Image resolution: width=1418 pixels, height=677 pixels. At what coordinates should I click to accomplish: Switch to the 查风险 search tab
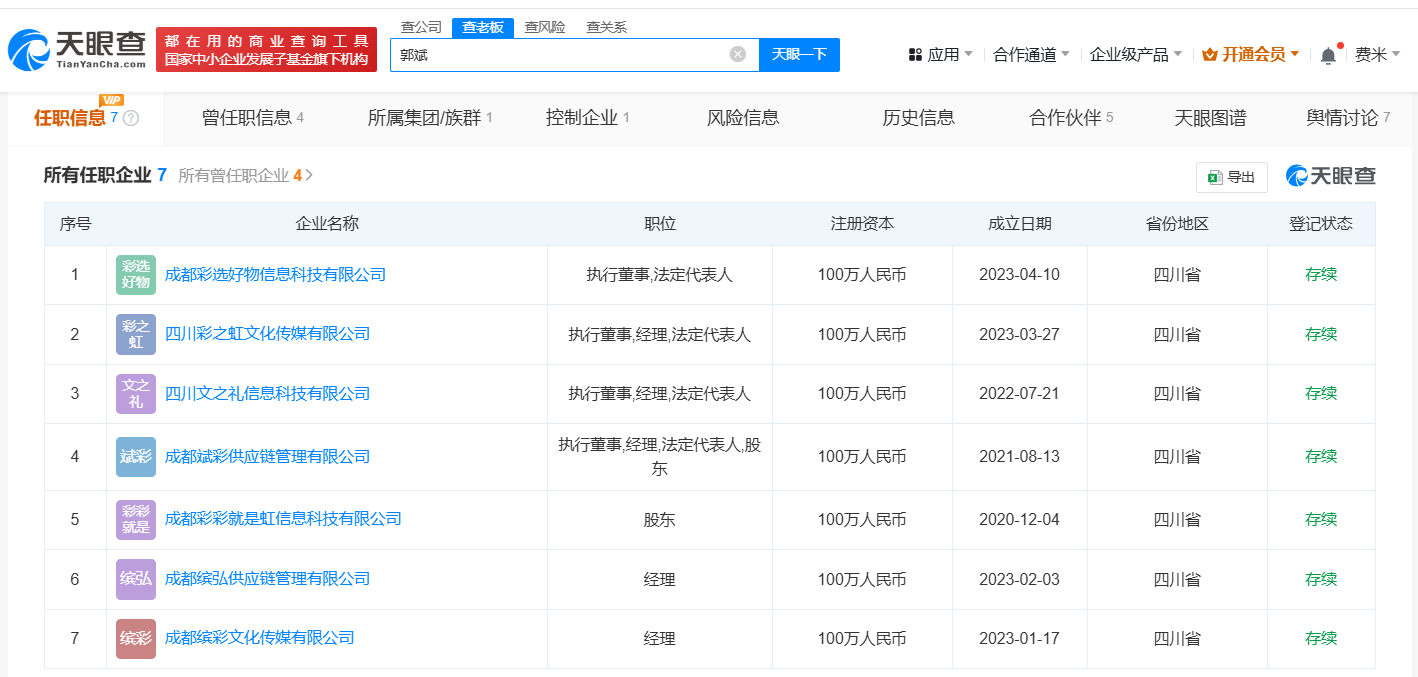(x=545, y=27)
